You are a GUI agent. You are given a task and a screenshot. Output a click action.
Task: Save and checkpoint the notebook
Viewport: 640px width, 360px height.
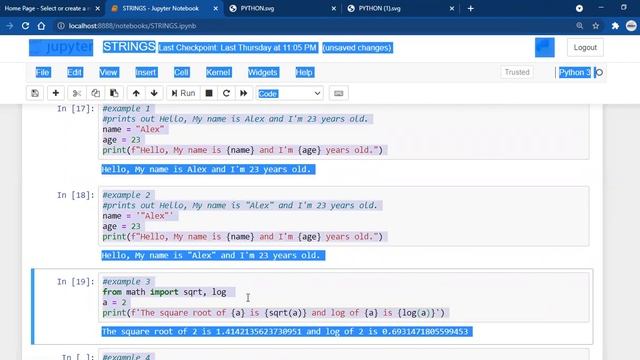(35, 93)
